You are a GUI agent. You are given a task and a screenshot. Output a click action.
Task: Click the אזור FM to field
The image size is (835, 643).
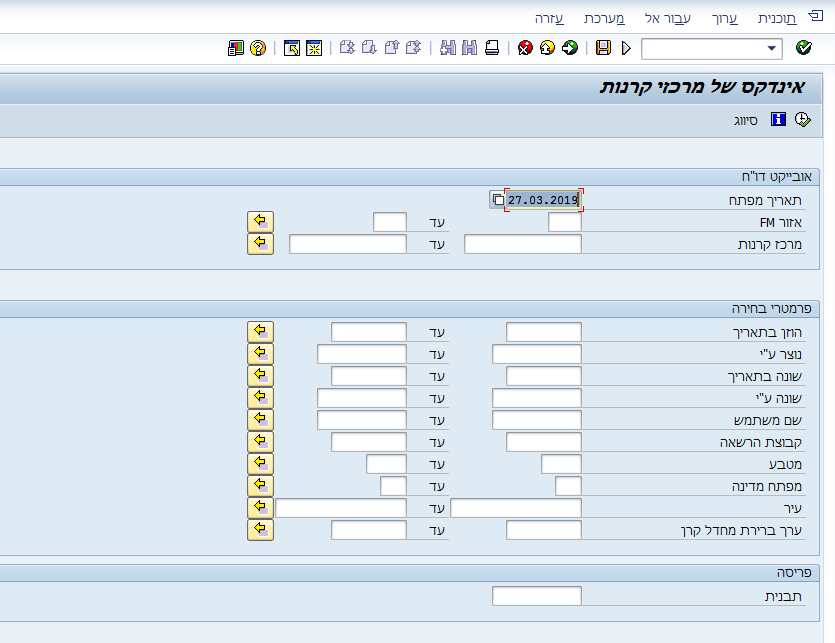click(x=390, y=222)
